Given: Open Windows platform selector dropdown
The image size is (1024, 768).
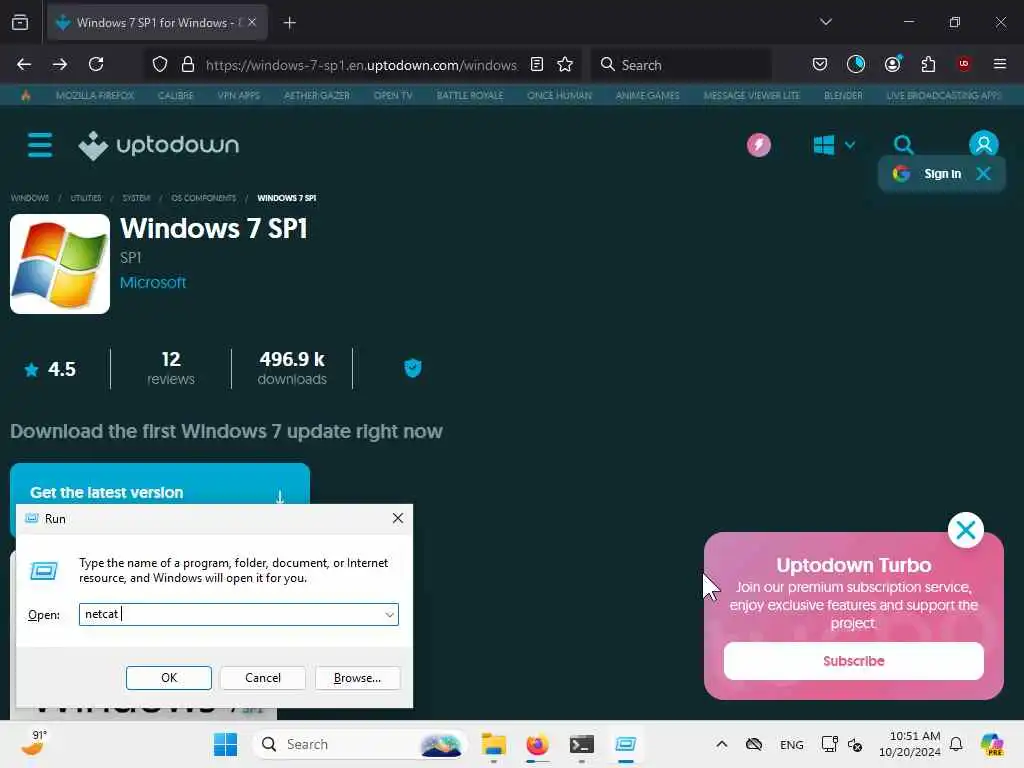Looking at the screenshot, I should 834,145.
